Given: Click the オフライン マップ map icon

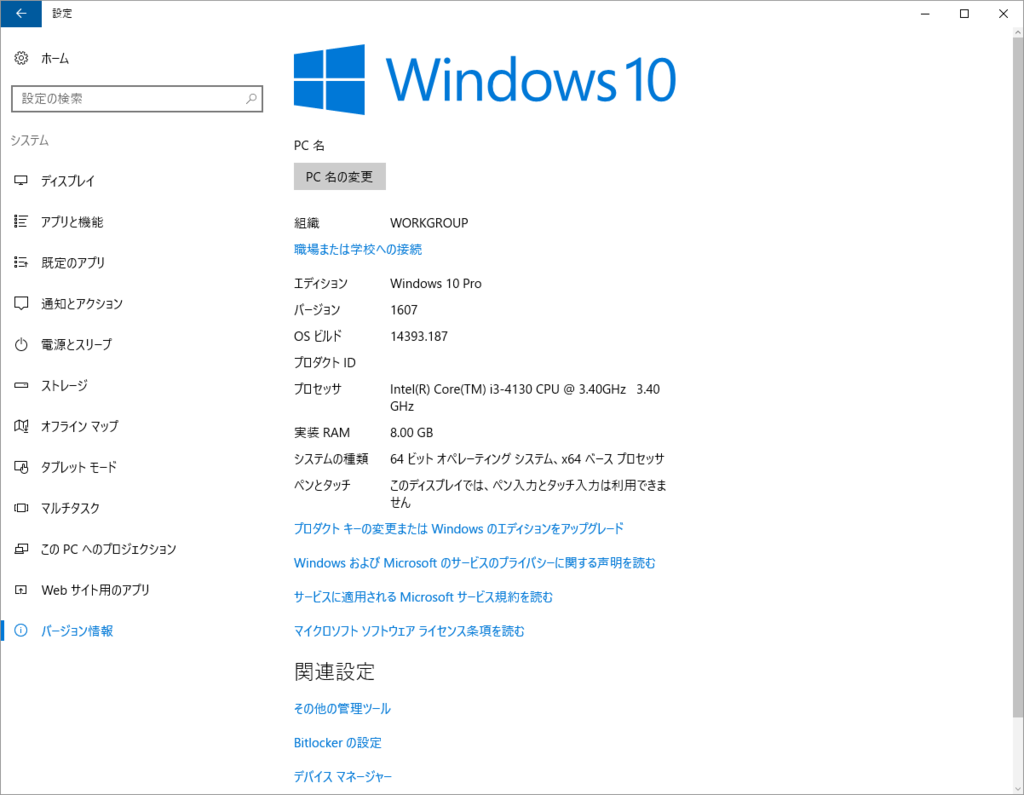Looking at the screenshot, I should [x=21, y=427].
